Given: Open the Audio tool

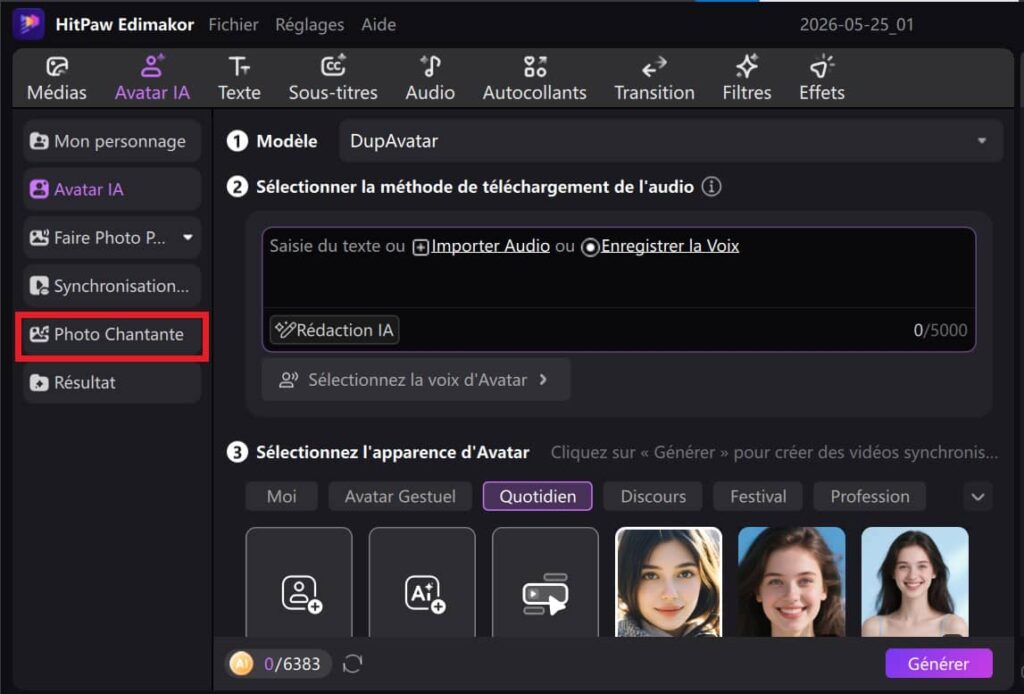Looking at the screenshot, I should (430, 78).
